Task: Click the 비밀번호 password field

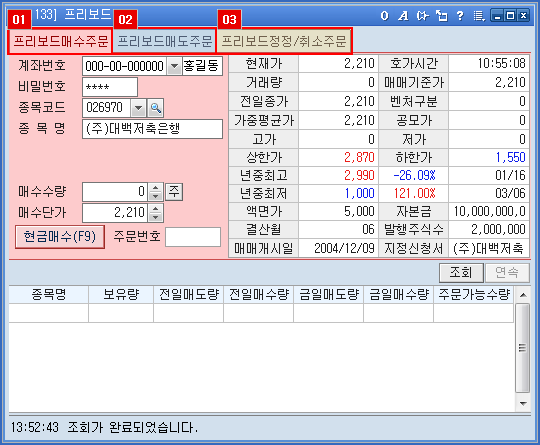Action: (110, 87)
